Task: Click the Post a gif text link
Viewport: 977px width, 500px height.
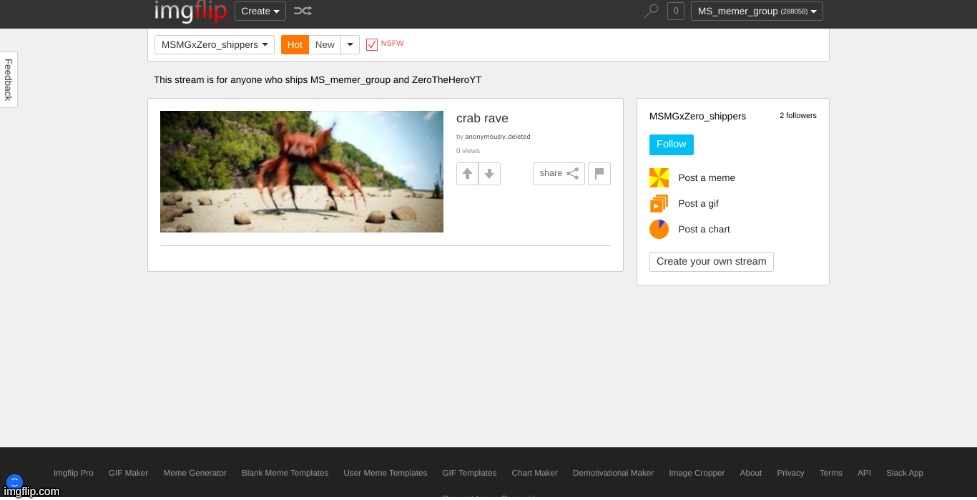Action: click(698, 204)
